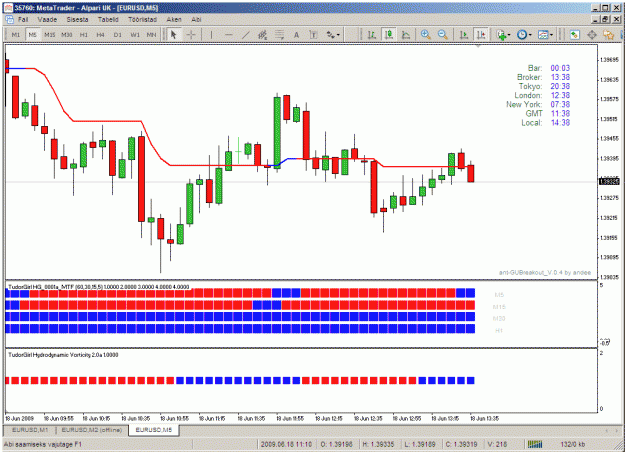Click the TudorGirl HG MTF indicator label
Image resolution: width=625 pixels, height=452 pixels.
click(98, 287)
